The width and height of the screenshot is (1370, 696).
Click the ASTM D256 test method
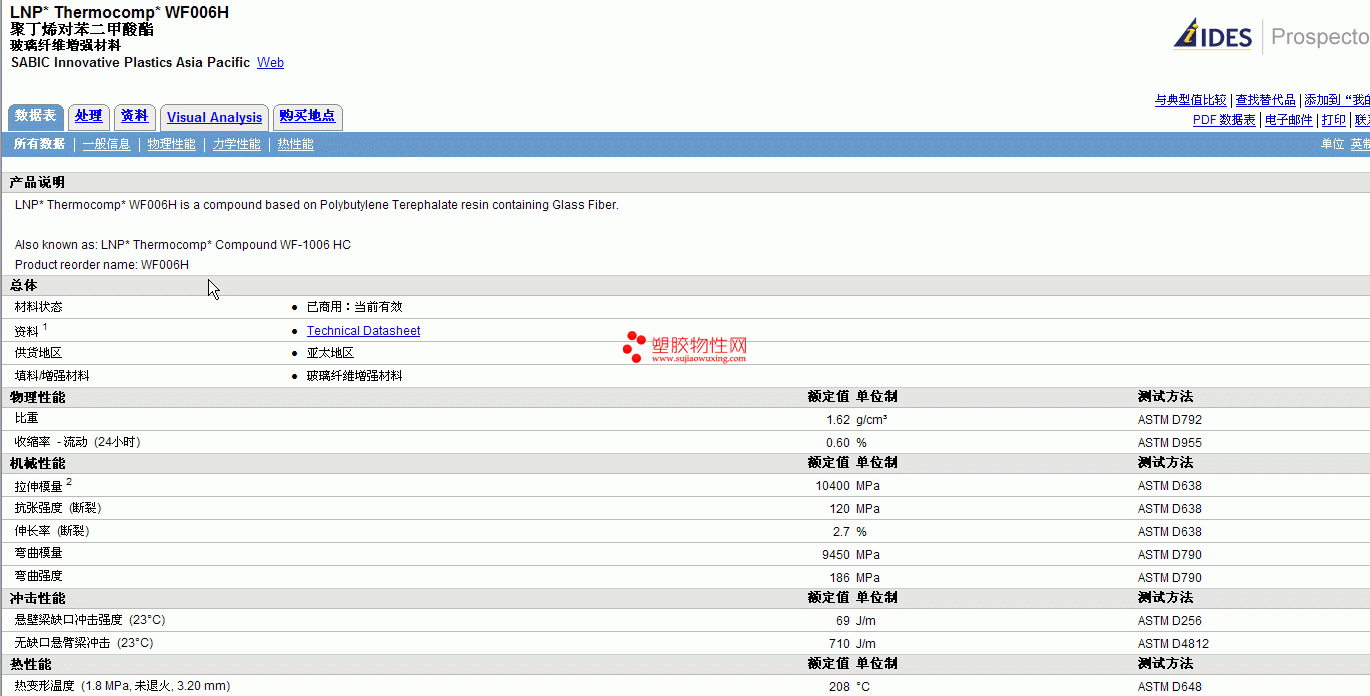pos(1170,621)
